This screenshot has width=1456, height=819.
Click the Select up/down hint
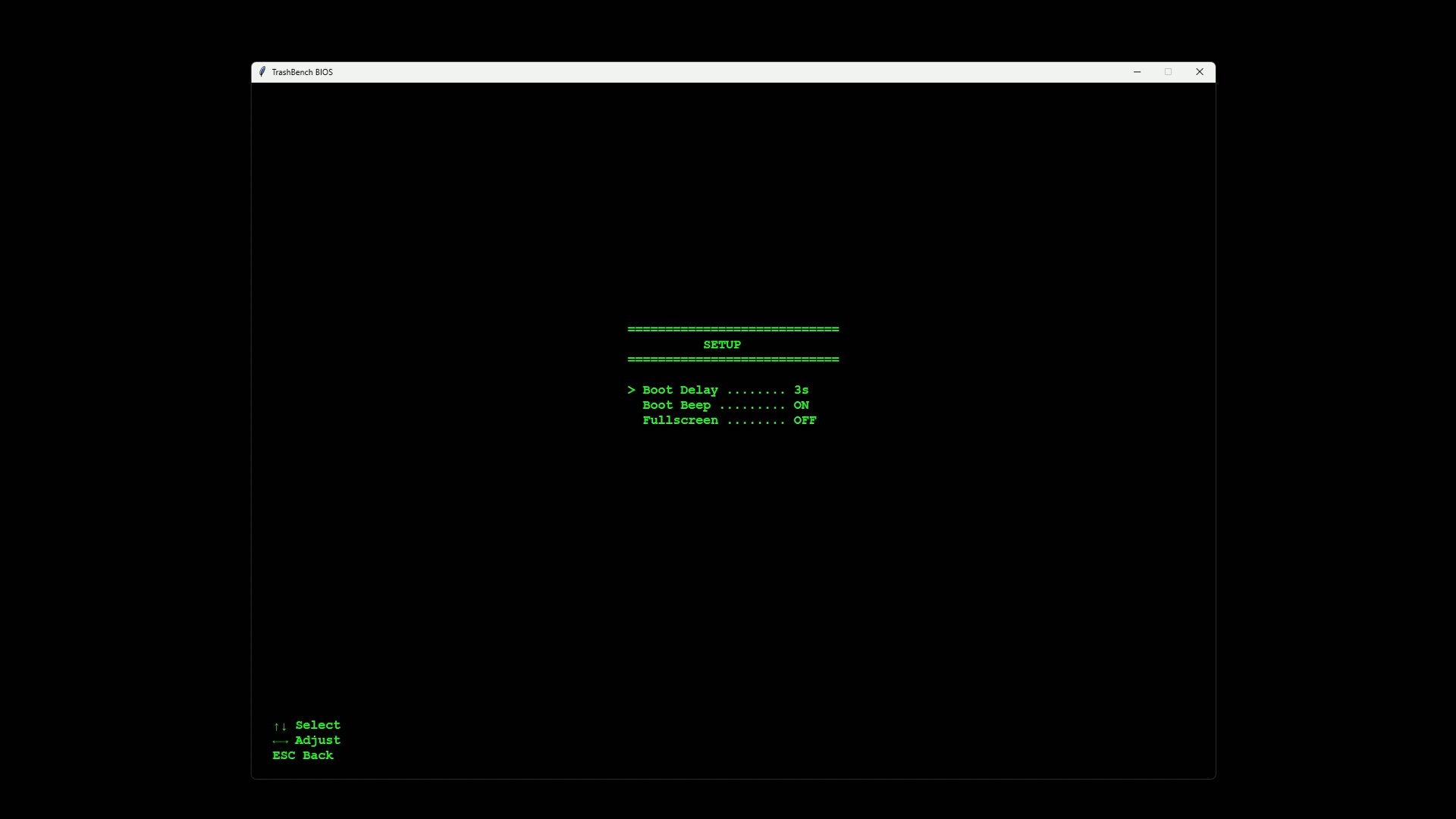click(x=307, y=726)
